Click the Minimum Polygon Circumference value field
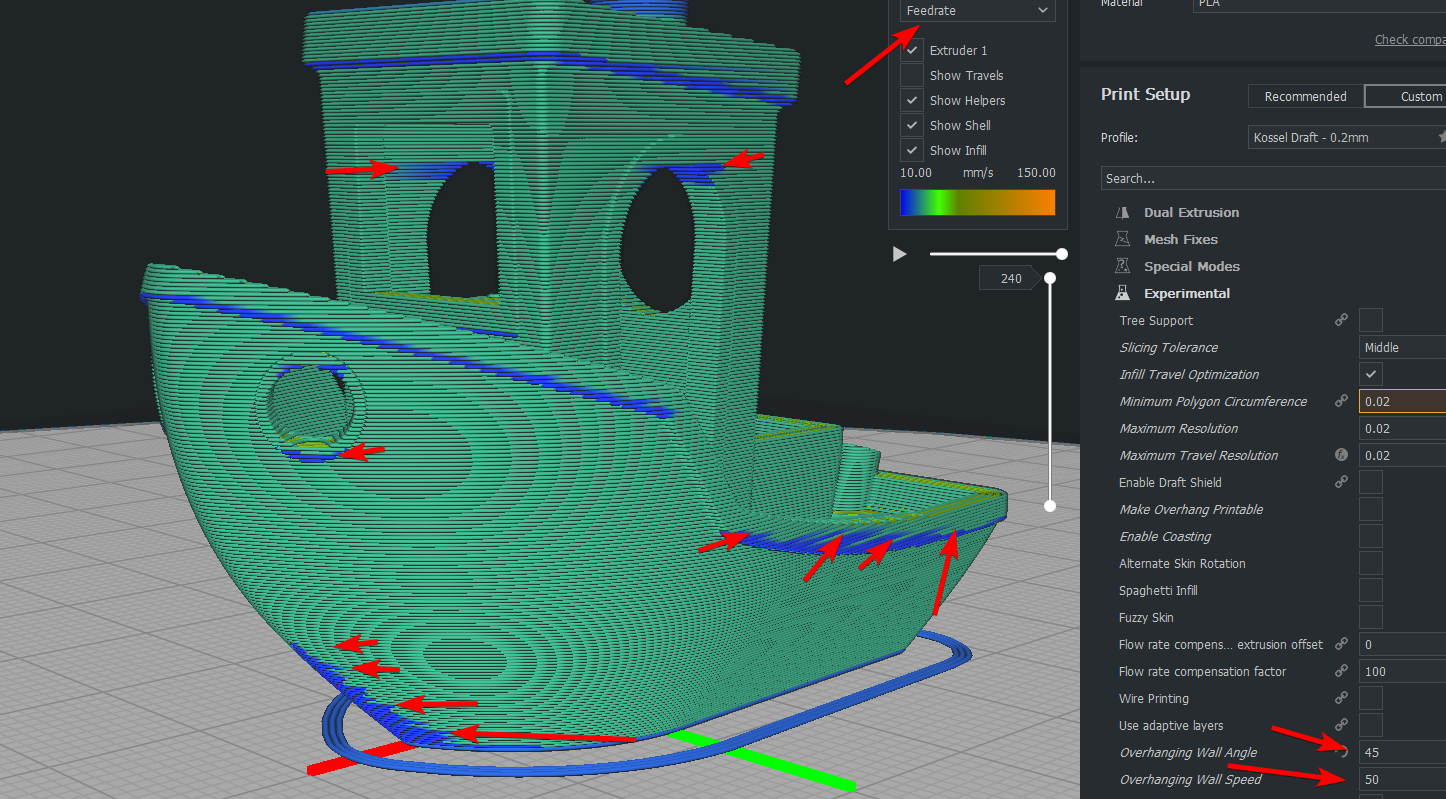This screenshot has height=799, width=1446. [1403, 402]
